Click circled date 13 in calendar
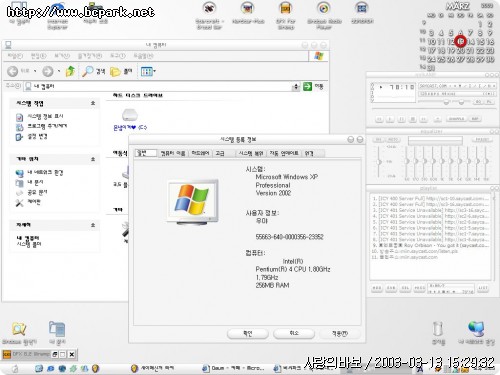 [461, 41]
